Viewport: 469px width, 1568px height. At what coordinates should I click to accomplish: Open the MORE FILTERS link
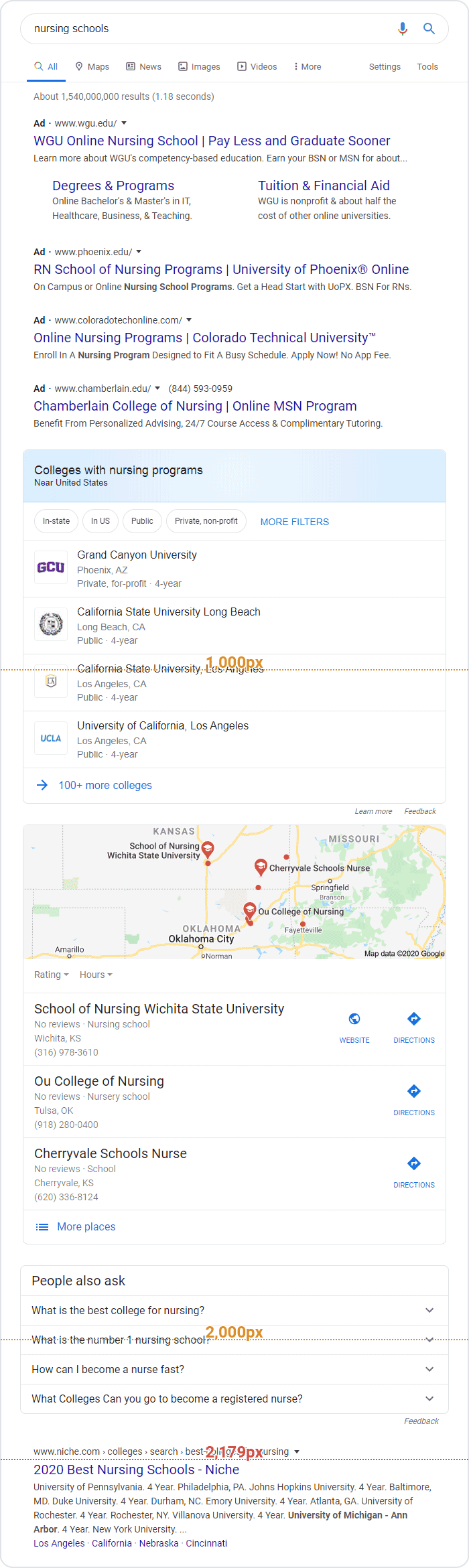point(295,522)
